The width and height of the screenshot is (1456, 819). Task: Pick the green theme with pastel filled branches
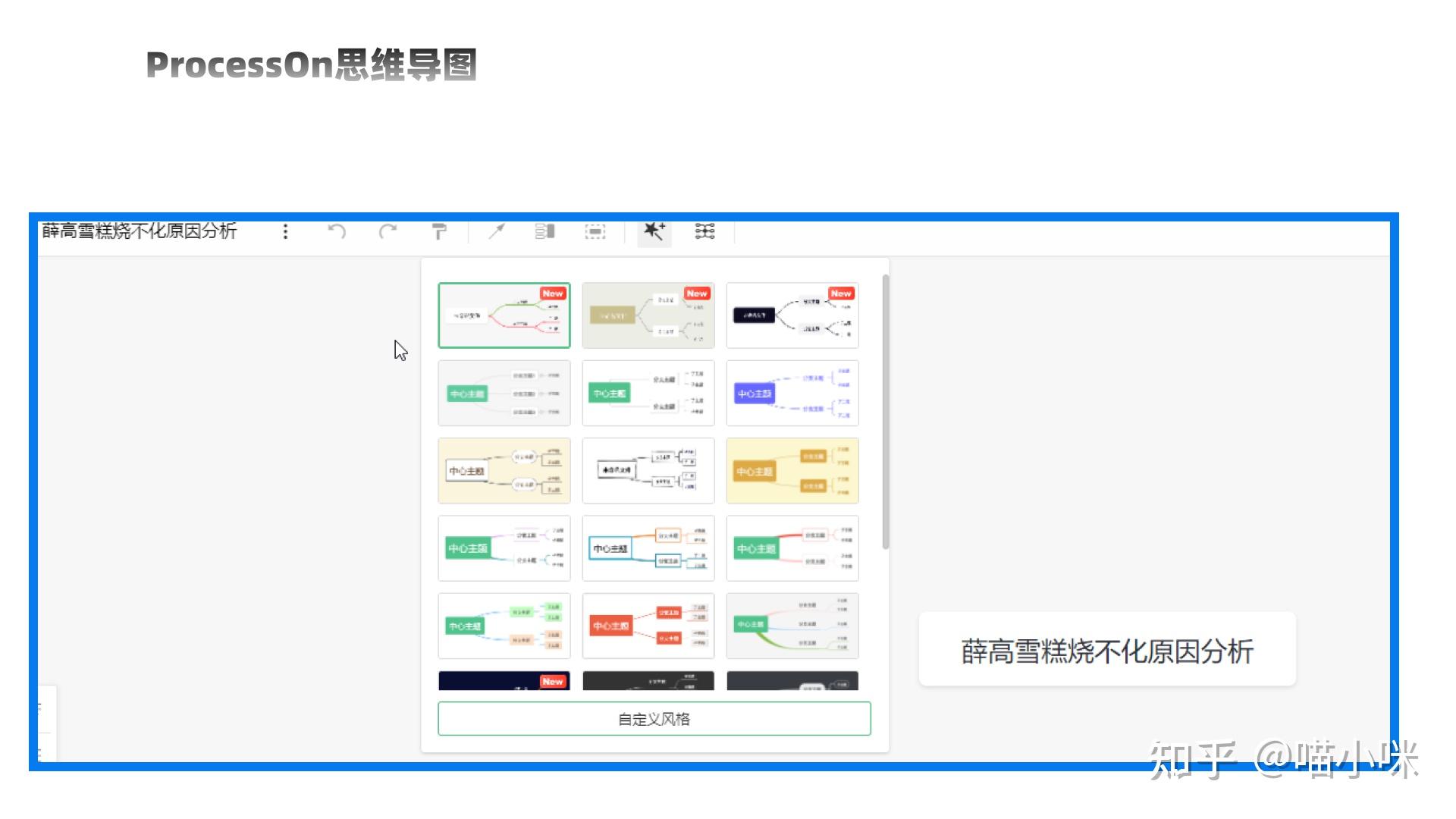coord(504,626)
